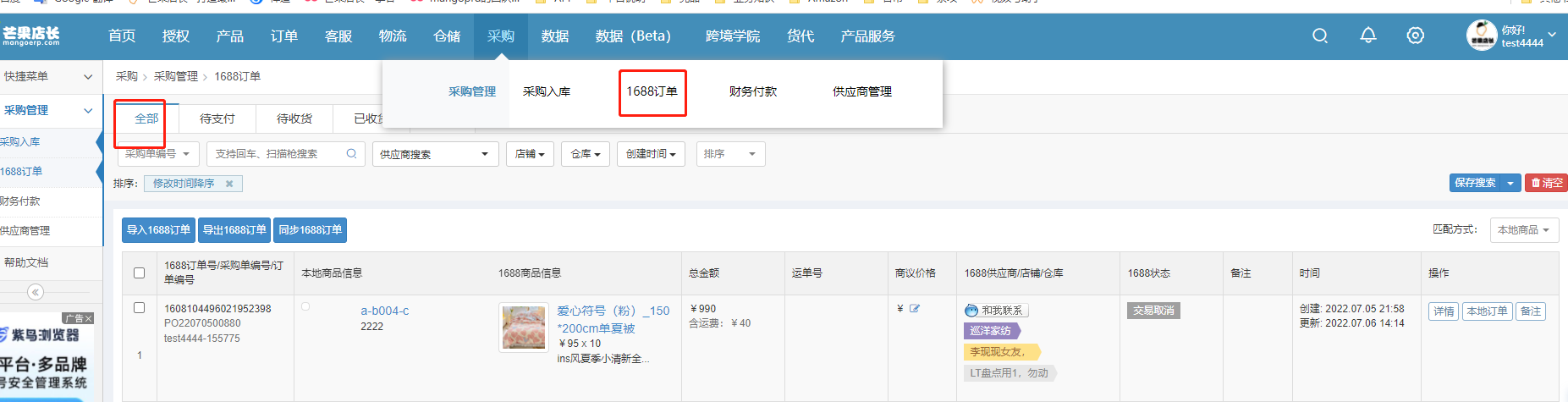The width and height of the screenshot is (1568, 402).
Task: Click the magnifier icon inside the search box
Action: [x=351, y=153]
